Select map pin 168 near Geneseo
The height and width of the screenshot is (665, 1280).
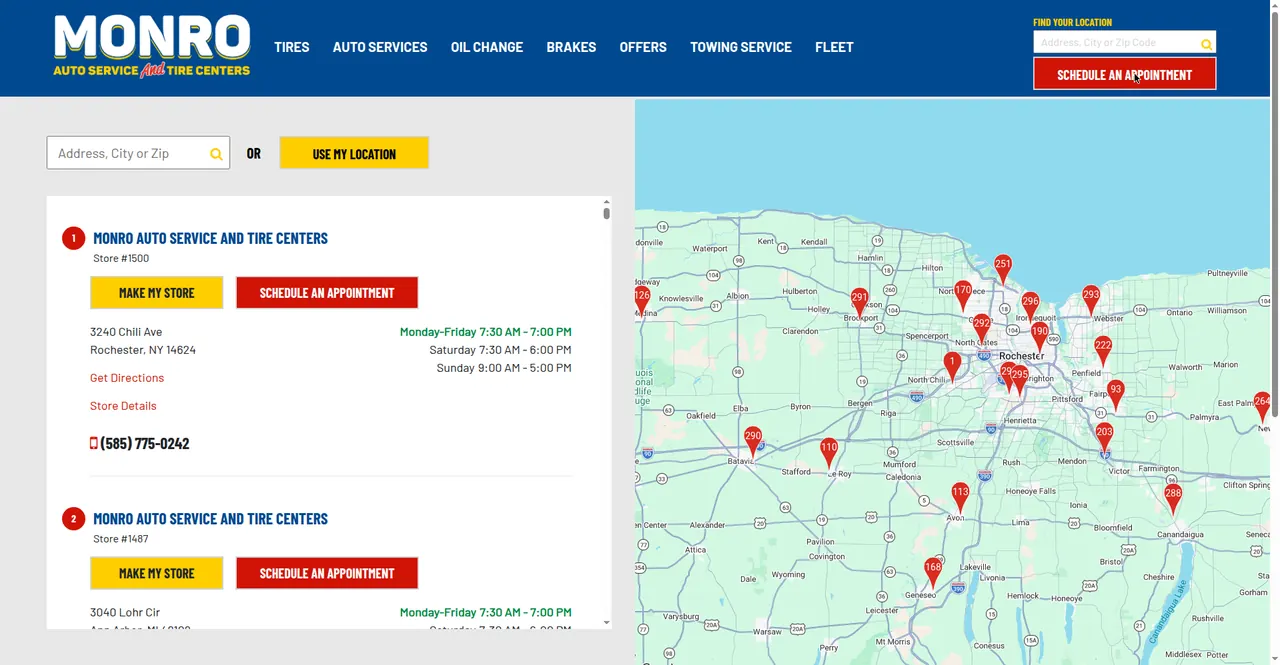click(933, 571)
